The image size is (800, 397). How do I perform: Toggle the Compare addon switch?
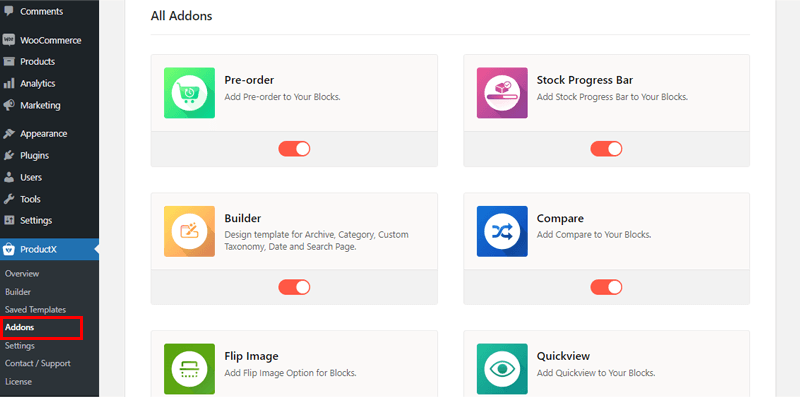pos(607,287)
